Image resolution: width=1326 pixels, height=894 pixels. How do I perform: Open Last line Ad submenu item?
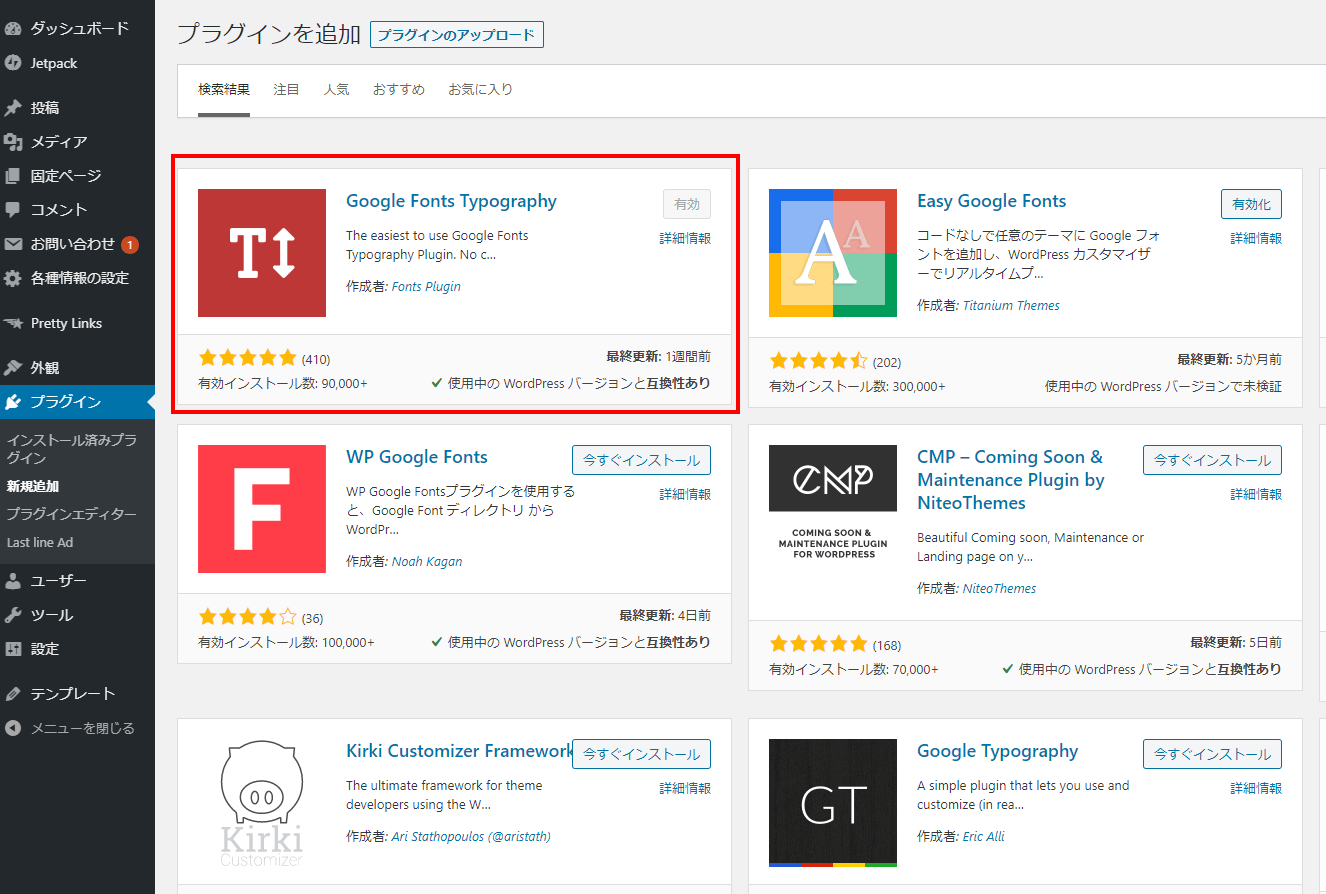pos(40,542)
